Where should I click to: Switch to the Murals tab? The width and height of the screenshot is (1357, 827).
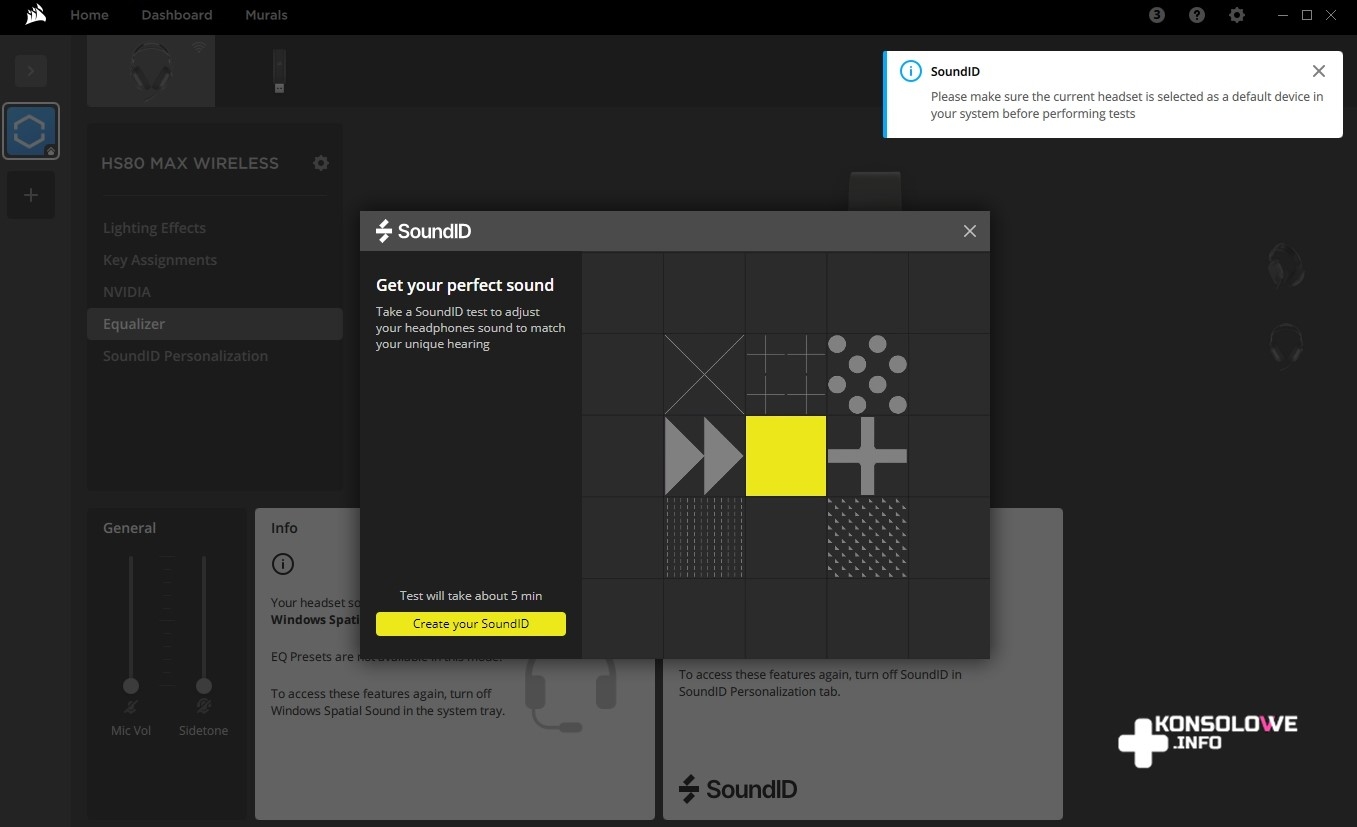click(x=266, y=15)
